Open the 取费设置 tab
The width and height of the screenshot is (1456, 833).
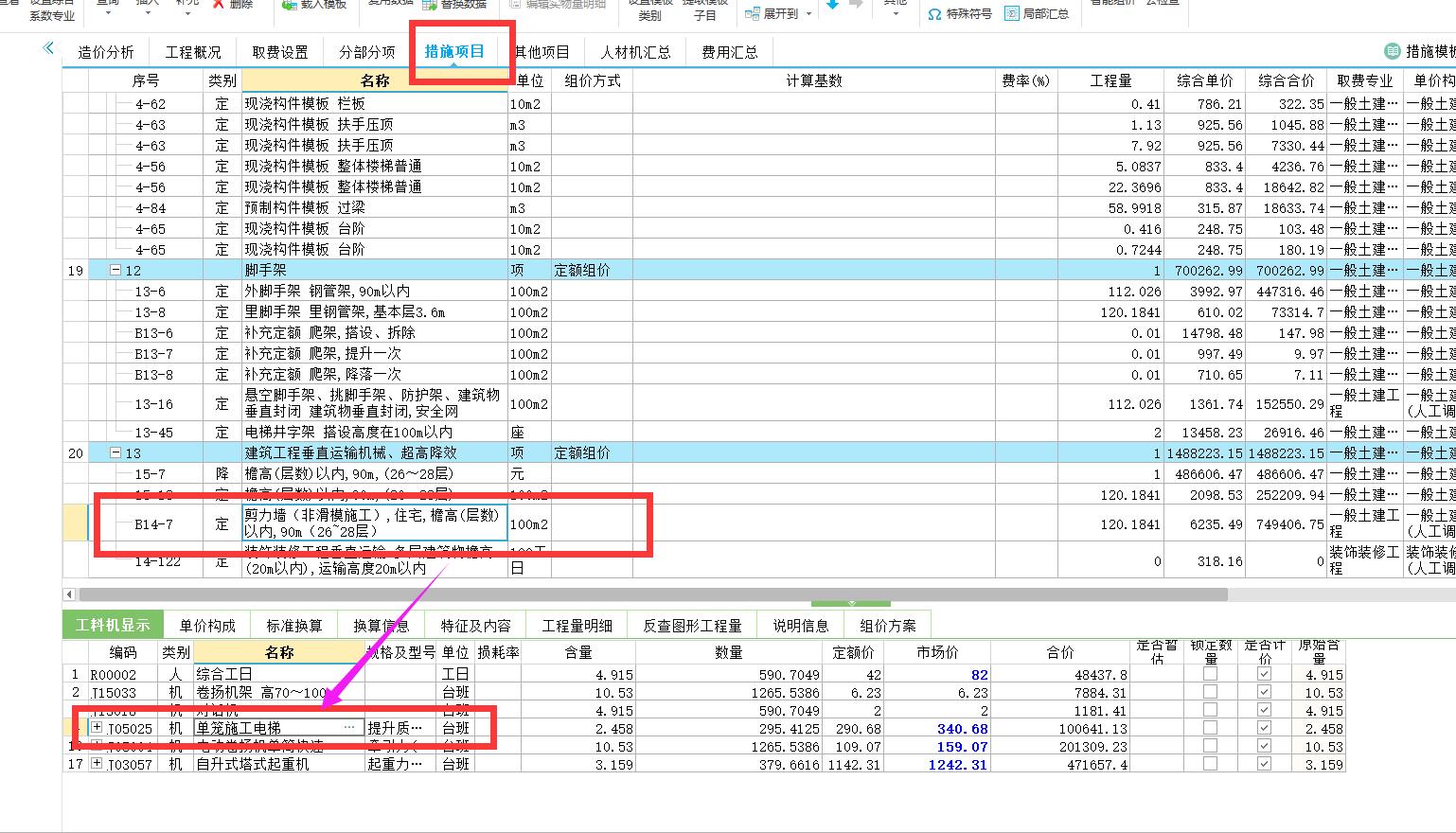point(280,52)
